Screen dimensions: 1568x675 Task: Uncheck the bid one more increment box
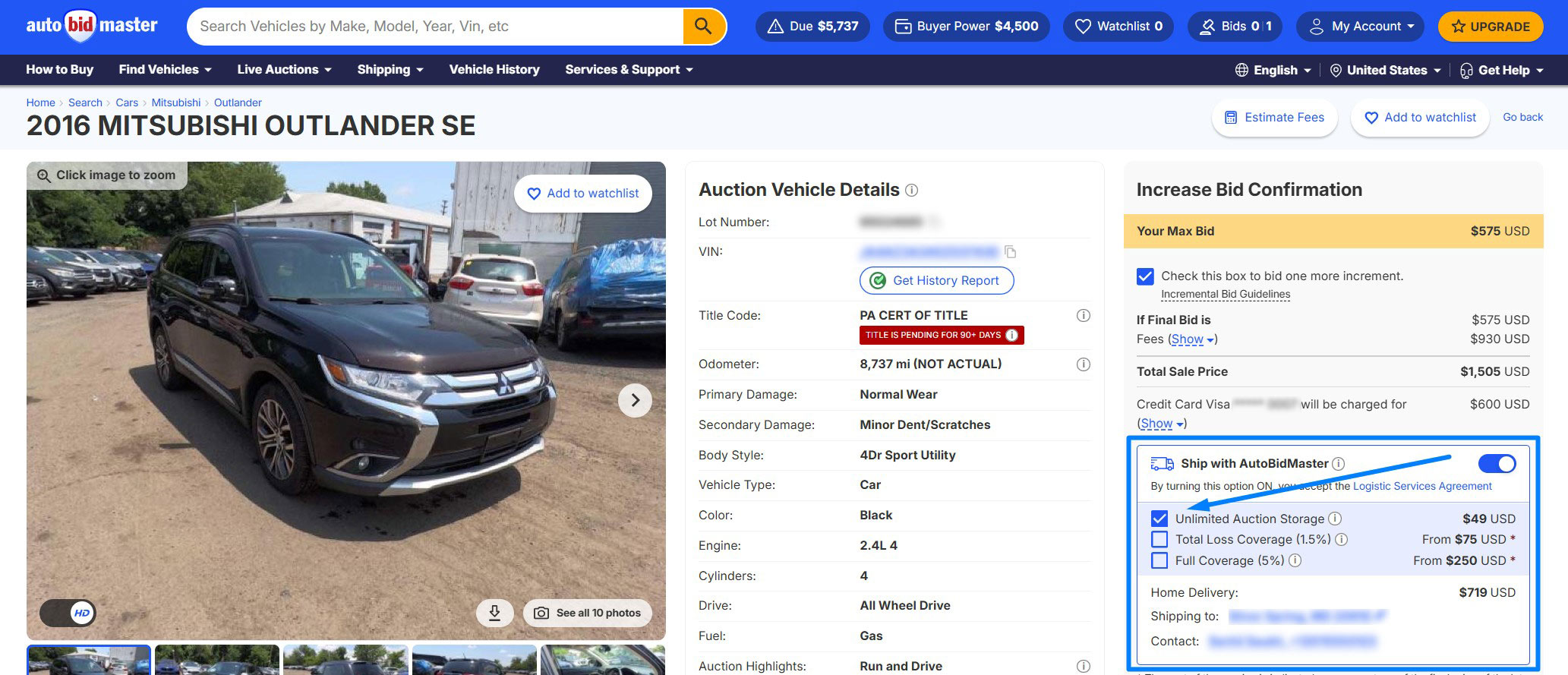(1145, 276)
